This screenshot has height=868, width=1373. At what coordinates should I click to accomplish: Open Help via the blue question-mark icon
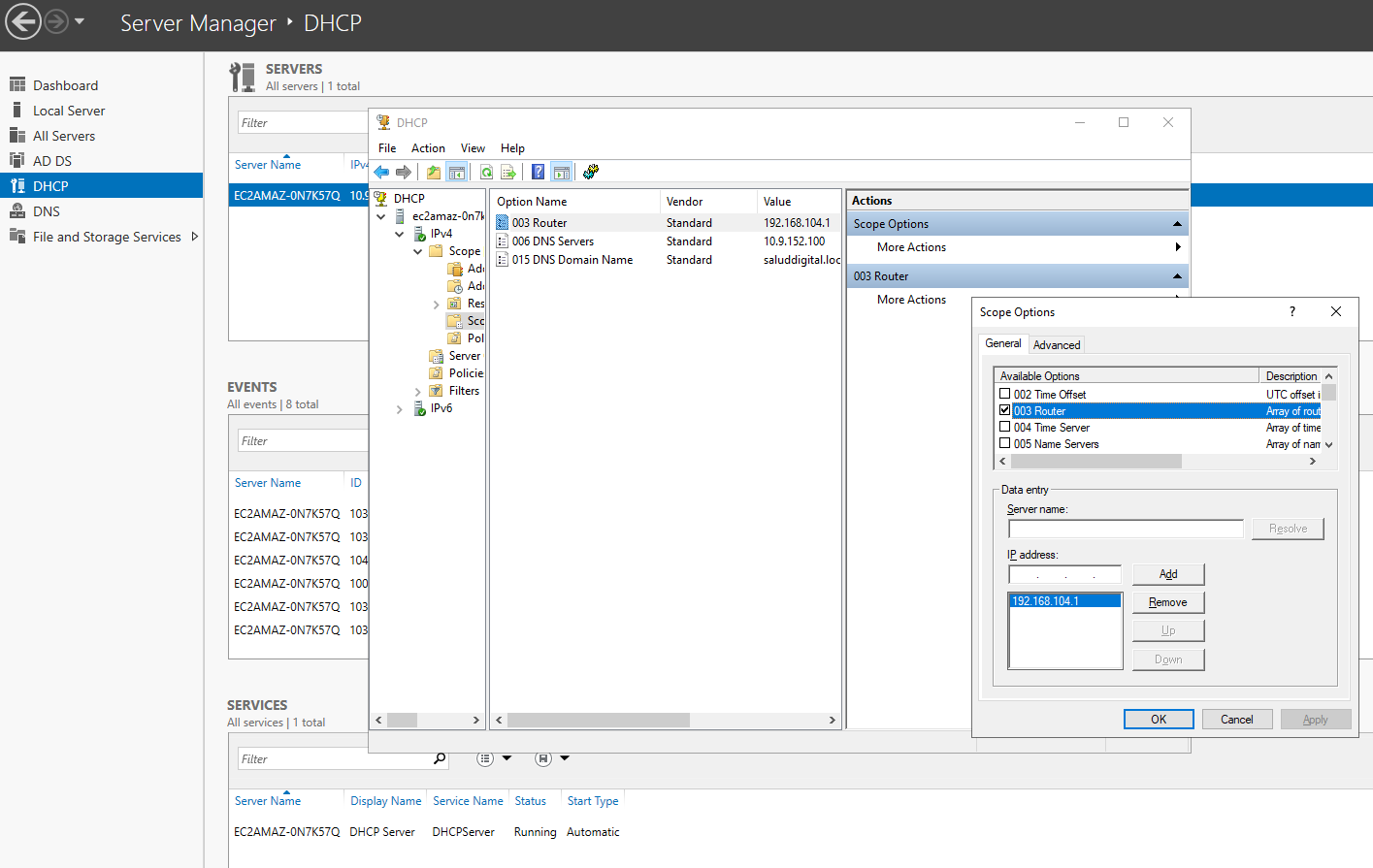point(538,173)
